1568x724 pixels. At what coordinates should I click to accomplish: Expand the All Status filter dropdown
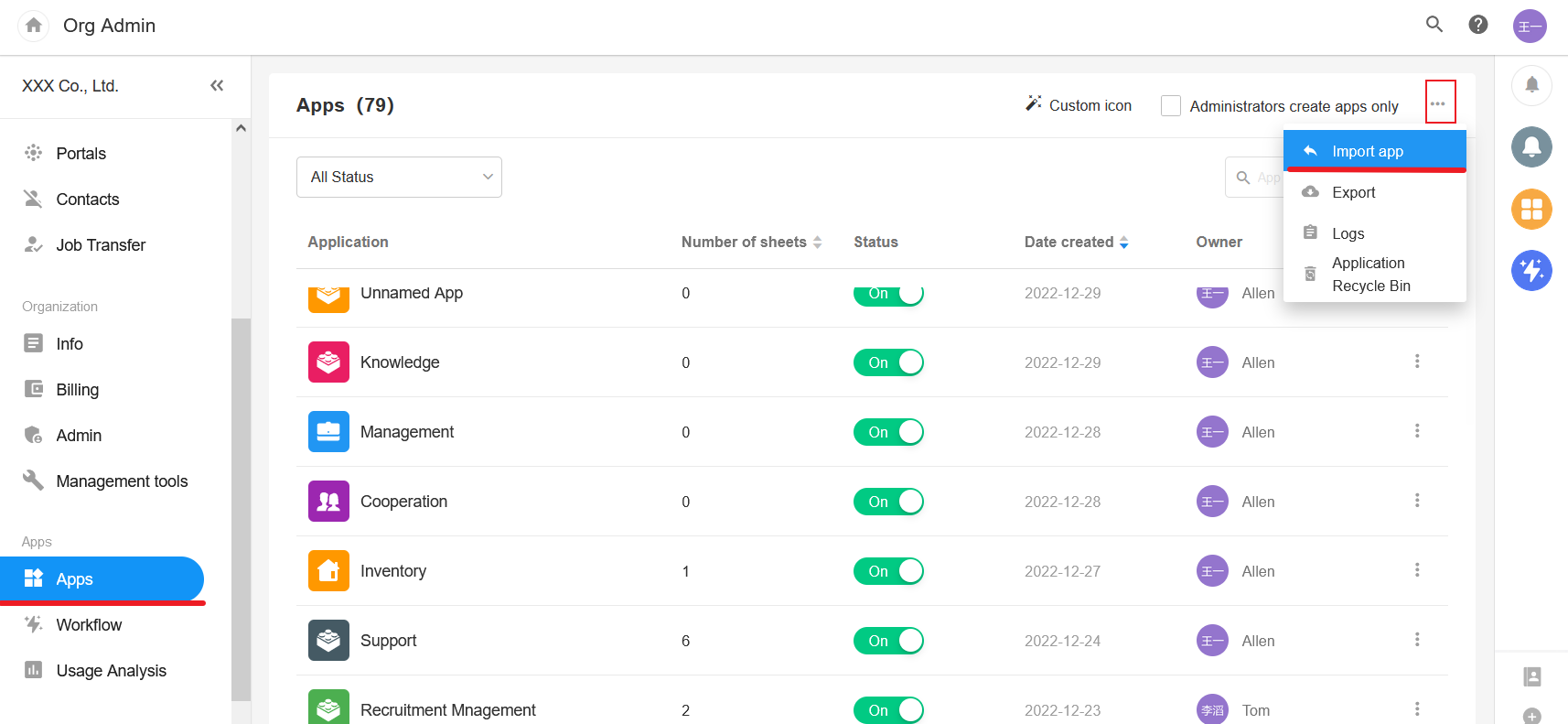(399, 177)
